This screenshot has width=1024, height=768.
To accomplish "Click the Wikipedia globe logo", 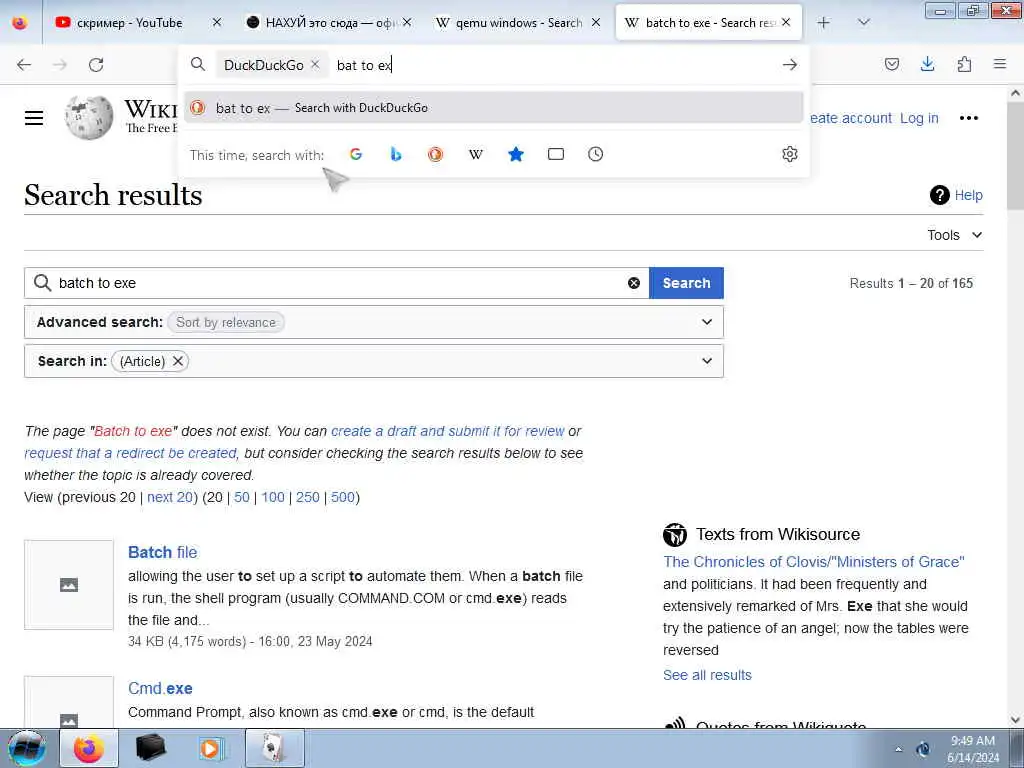I will (x=89, y=118).
